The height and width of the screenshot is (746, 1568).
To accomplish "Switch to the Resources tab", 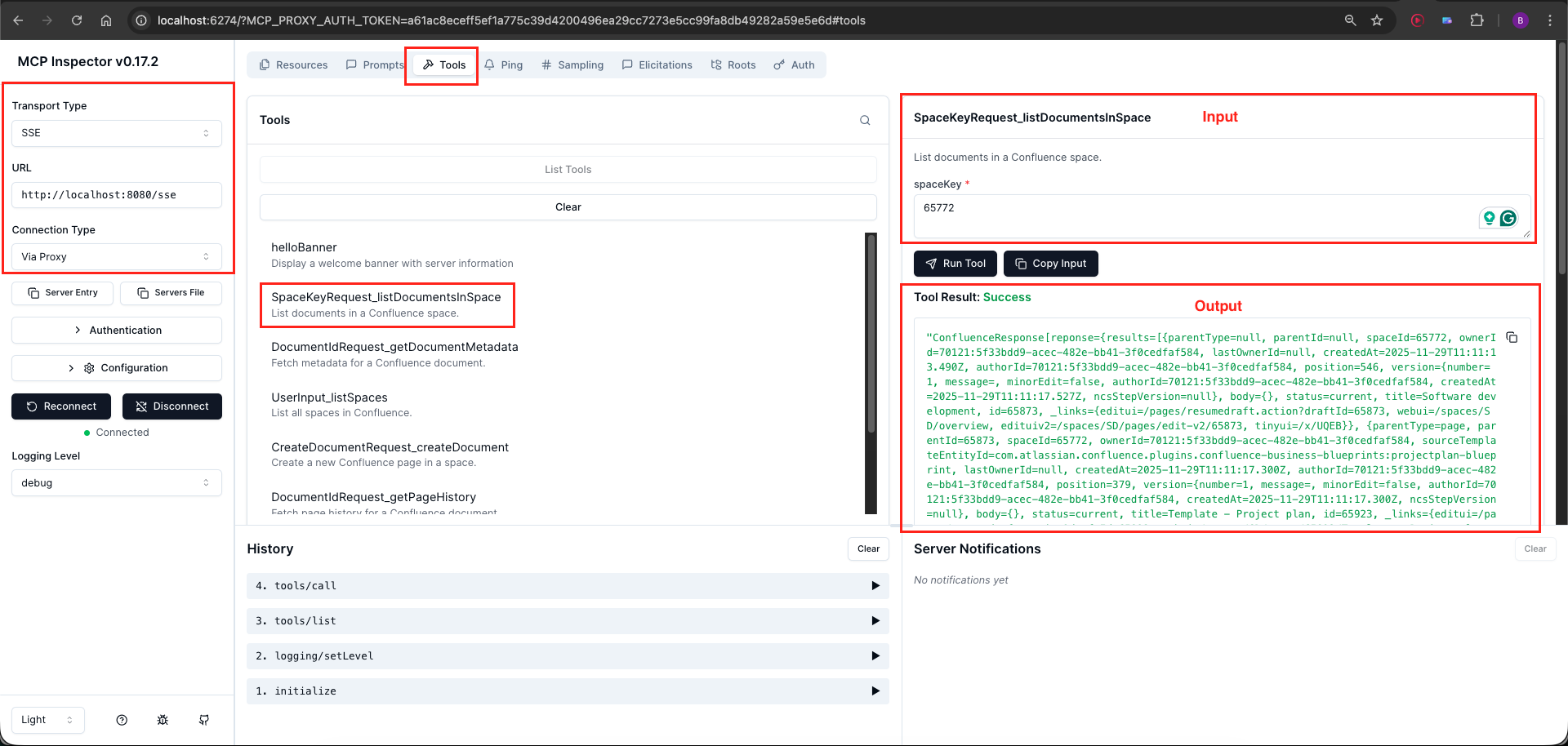I will tap(293, 64).
